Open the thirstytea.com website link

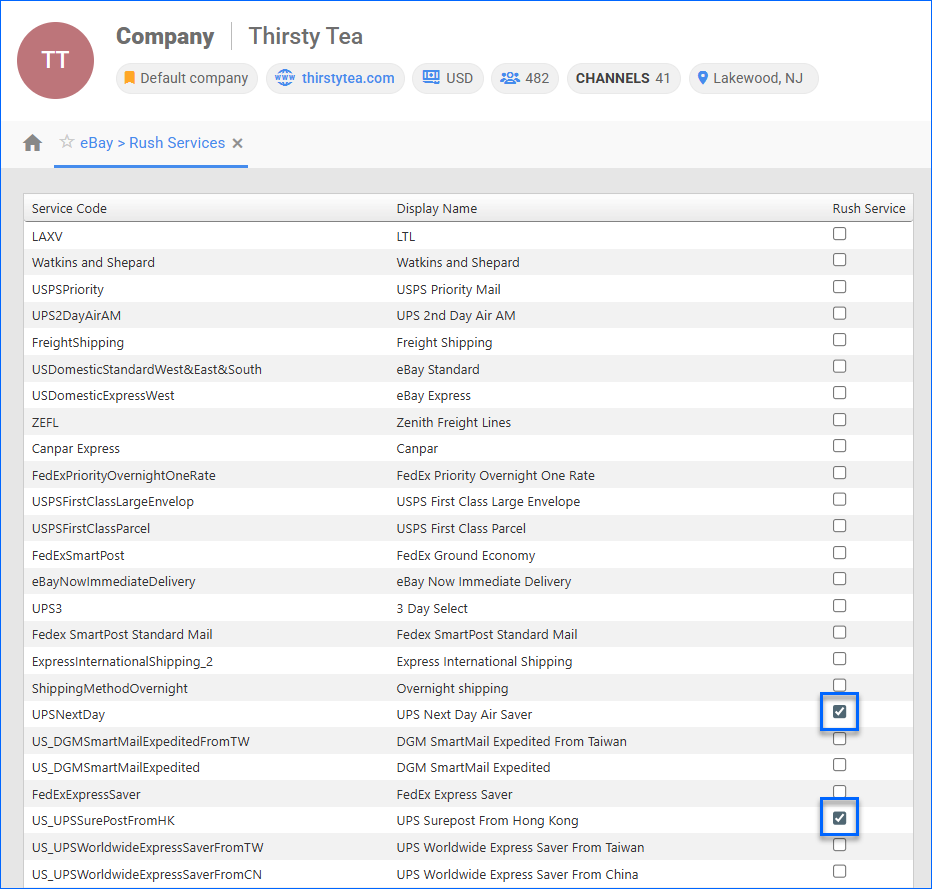point(336,78)
